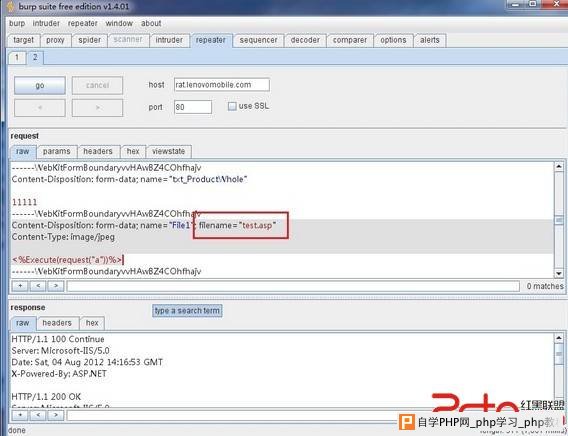The image size is (568, 436).
Task: Open the request hex tab
Action: (x=133, y=151)
